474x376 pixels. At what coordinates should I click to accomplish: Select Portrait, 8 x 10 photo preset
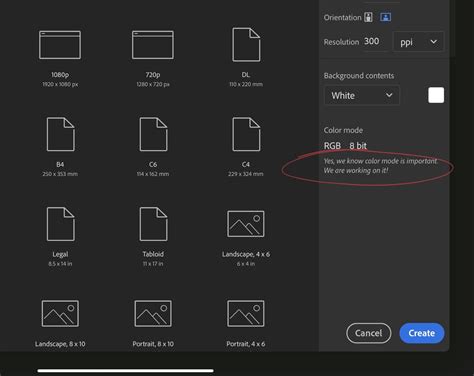point(153,313)
